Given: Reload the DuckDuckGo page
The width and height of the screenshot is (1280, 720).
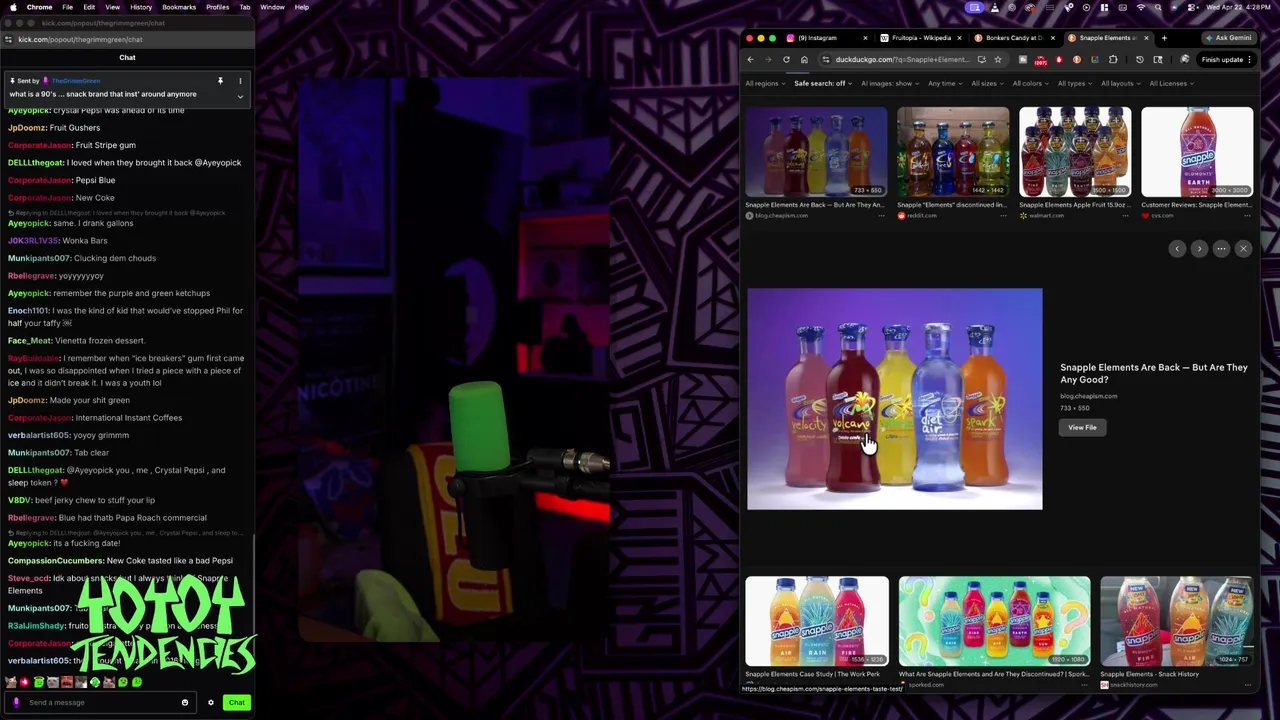Looking at the screenshot, I should click(786, 60).
